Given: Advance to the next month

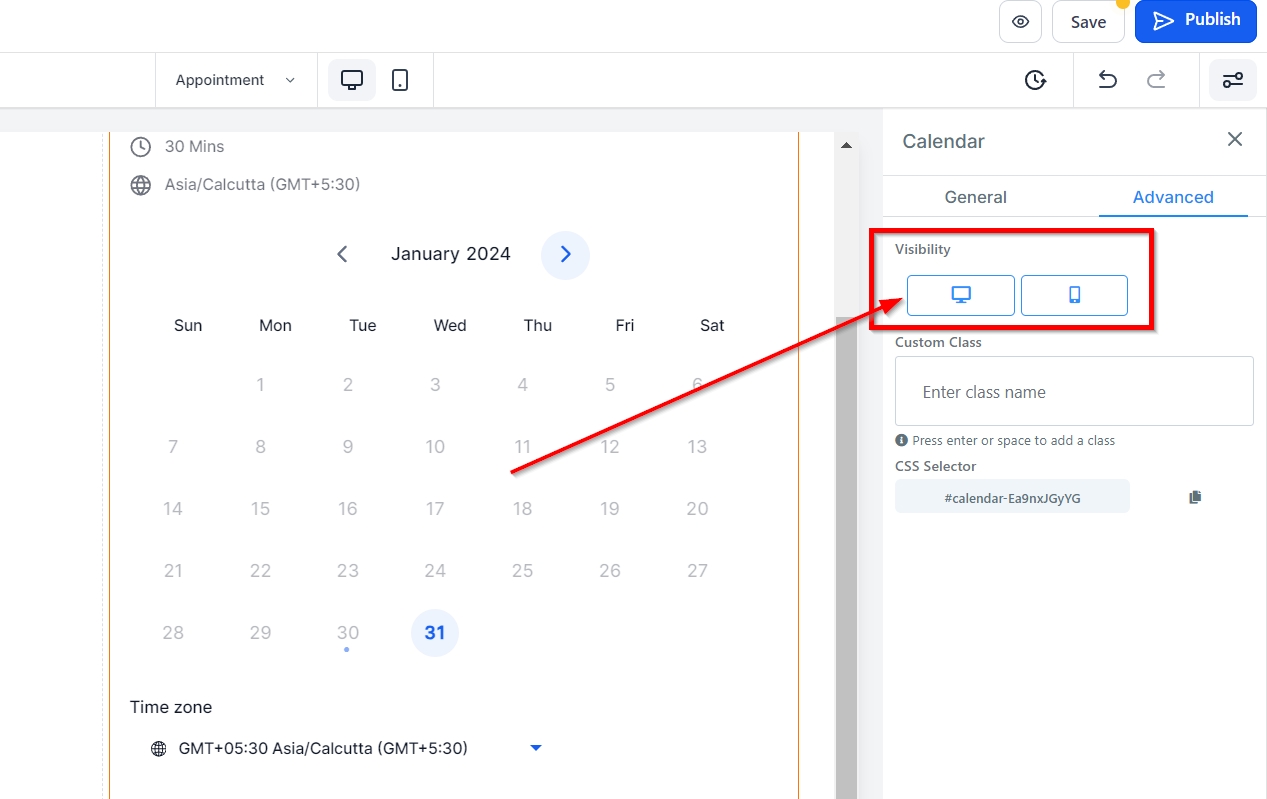Looking at the screenshot, I should pyautogui.click(x=565, y=254).
